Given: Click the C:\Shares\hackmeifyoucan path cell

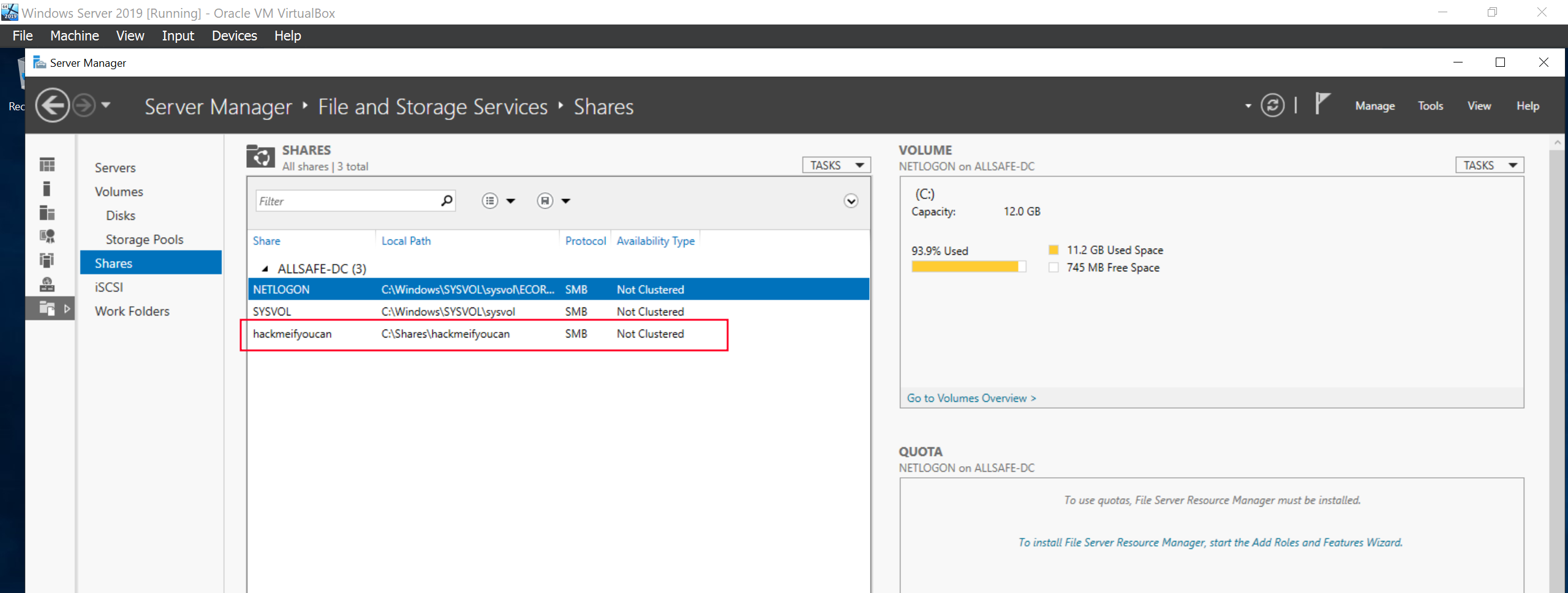Looking at the screenshot, I should click(x=445, y=333).
